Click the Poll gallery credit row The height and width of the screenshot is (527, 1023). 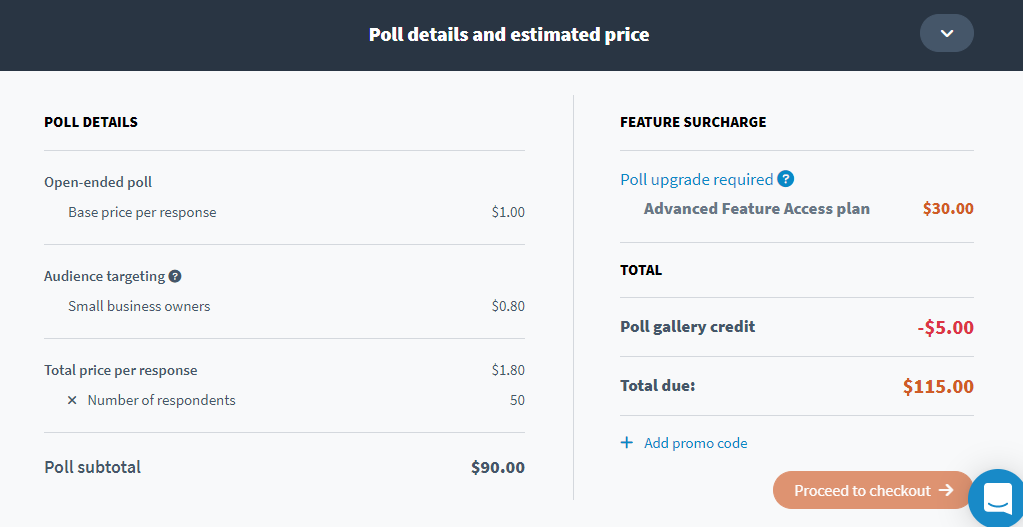coord(797,327)
